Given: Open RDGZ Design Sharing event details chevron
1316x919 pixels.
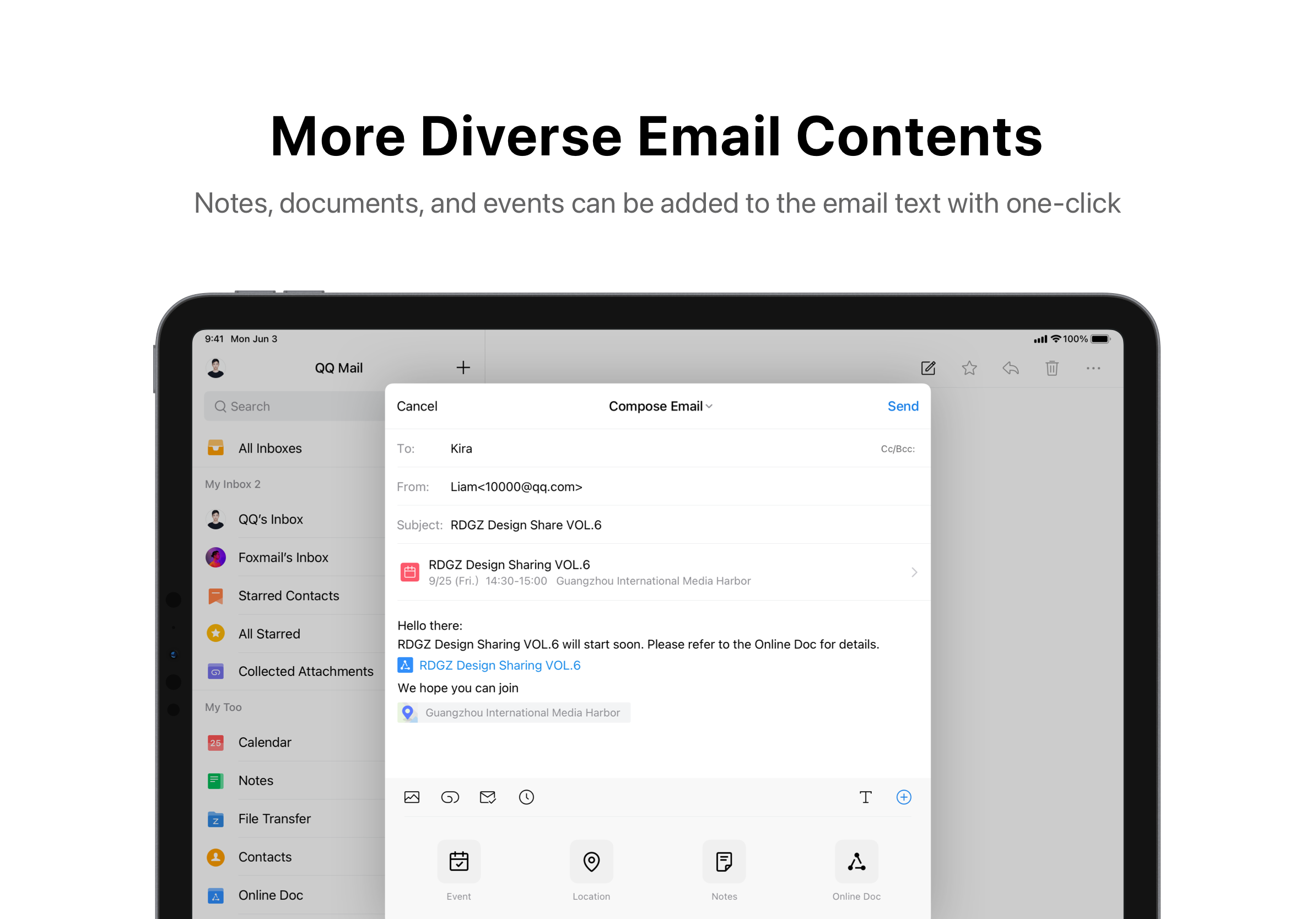Looking at the screenshot, I should (914, 572).
